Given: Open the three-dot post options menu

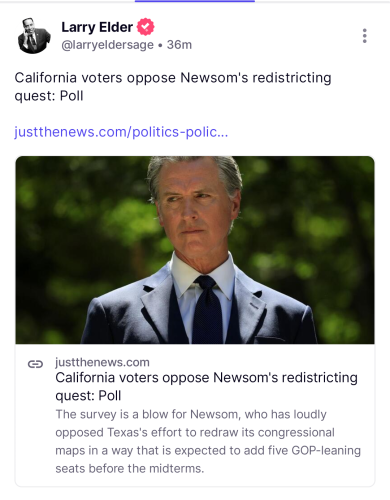Looking at the screenshot, I should click(x=364, y=36).
